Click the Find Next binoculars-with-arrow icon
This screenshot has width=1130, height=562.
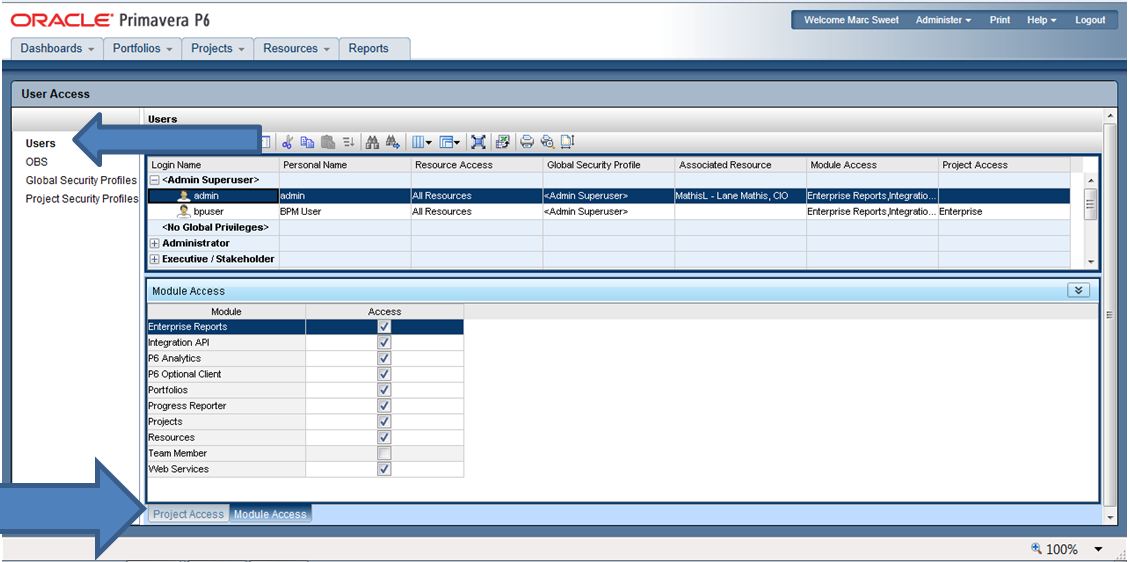click(393, 142)
